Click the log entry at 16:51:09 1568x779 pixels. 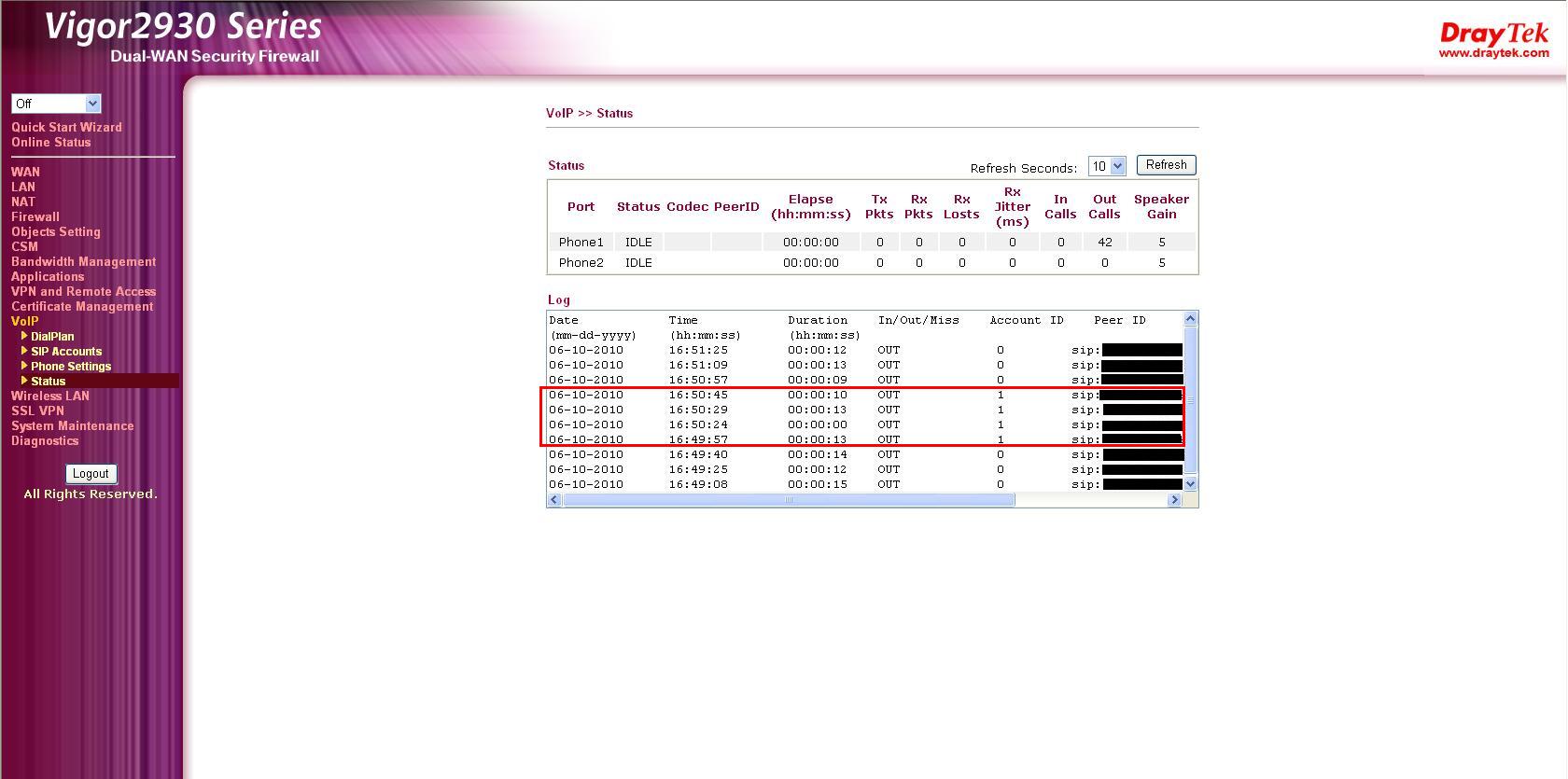tap(865, 365)
